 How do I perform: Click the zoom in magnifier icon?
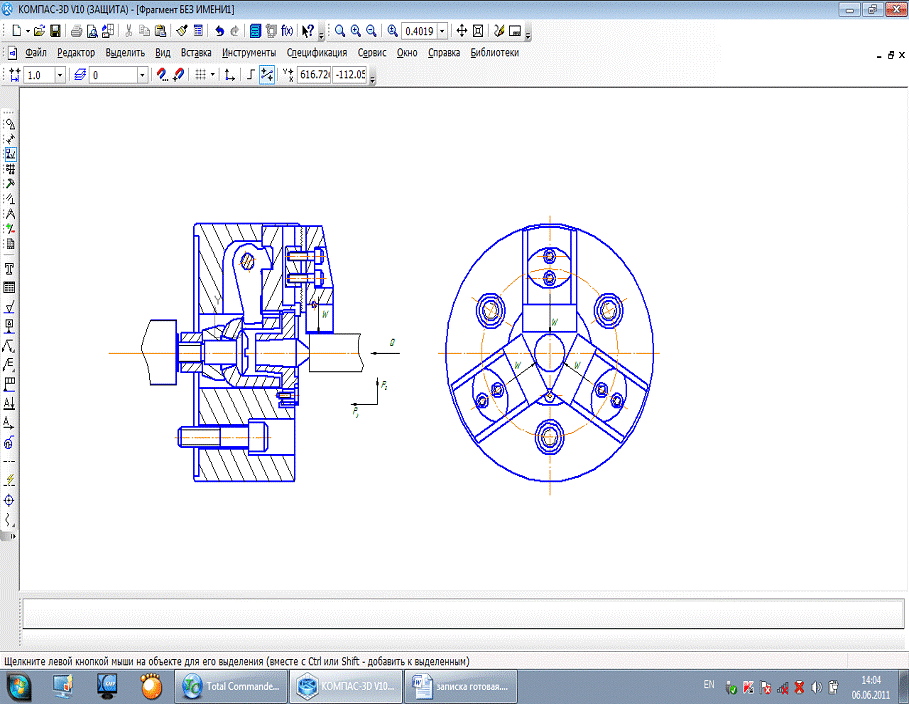point(356,31)
